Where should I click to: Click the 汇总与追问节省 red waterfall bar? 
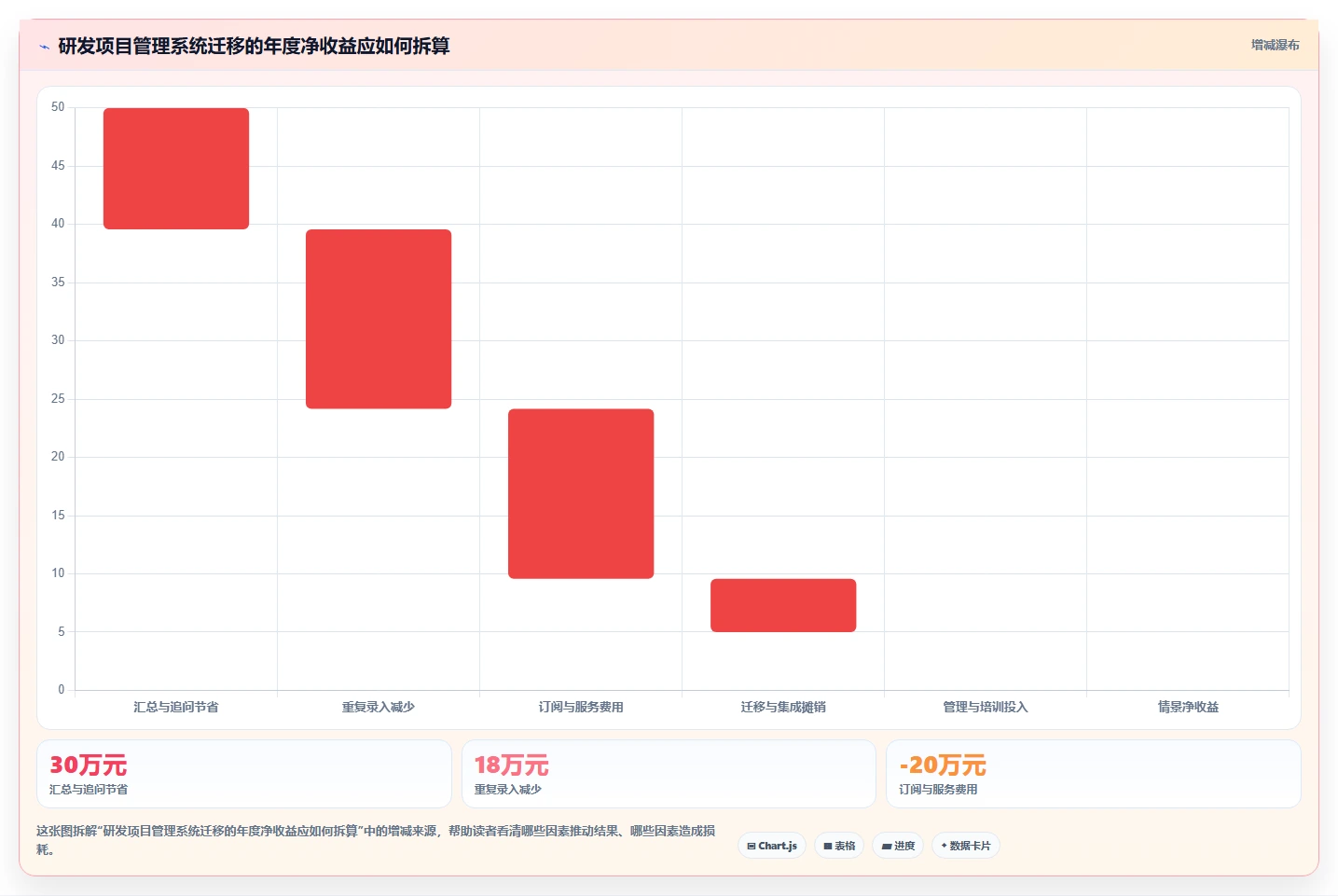coord(176,169)
